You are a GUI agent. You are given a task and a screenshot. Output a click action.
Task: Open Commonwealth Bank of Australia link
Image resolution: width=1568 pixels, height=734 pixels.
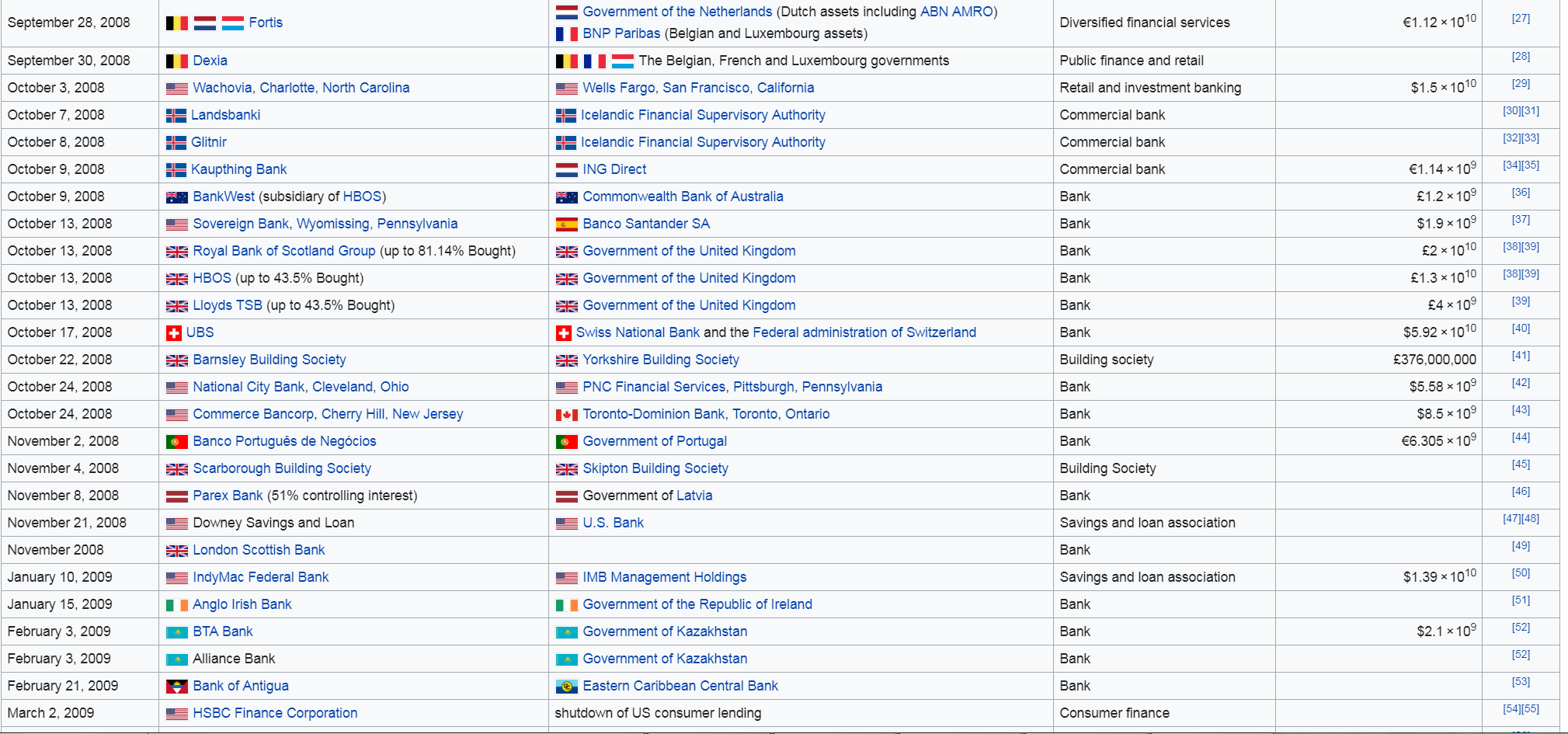(683, 197)
